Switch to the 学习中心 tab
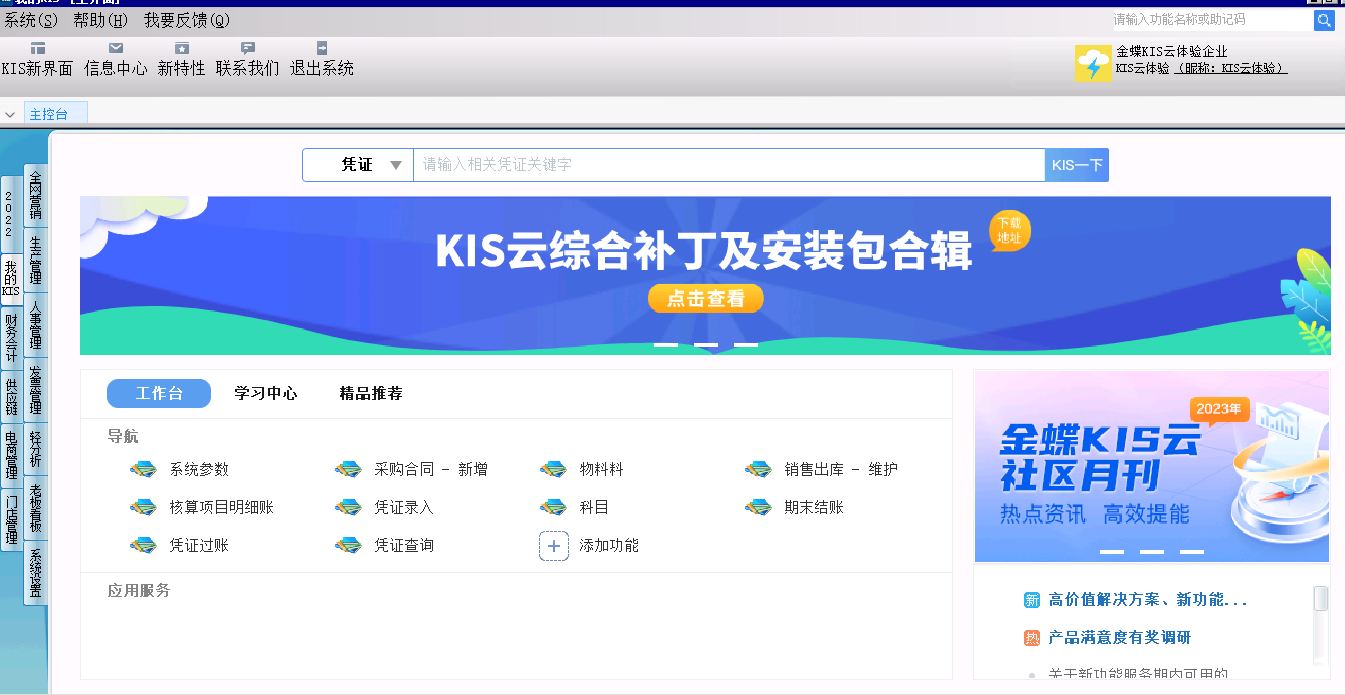Viewport: 1345px width, 695px height. (266, 394)
